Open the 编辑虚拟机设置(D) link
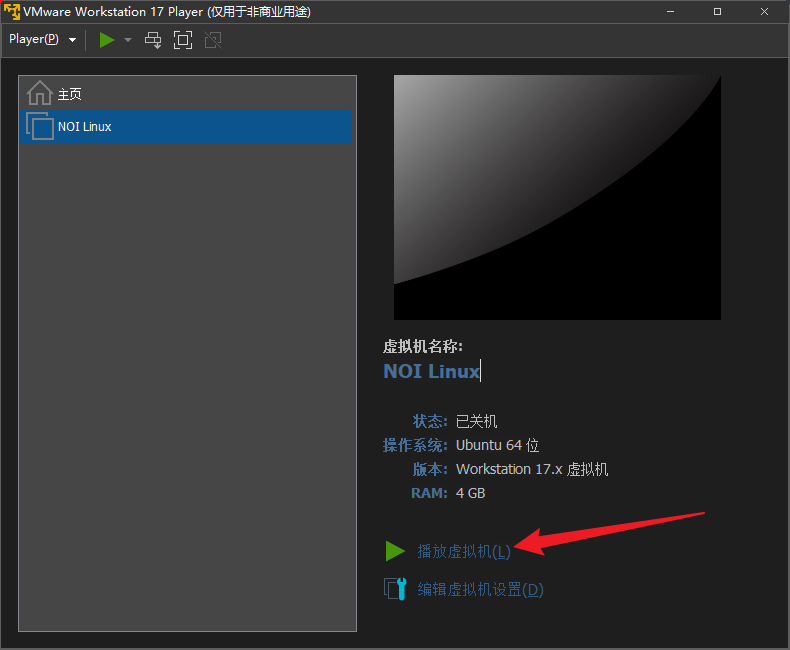 pyautogui.click(x=480, y=589)
